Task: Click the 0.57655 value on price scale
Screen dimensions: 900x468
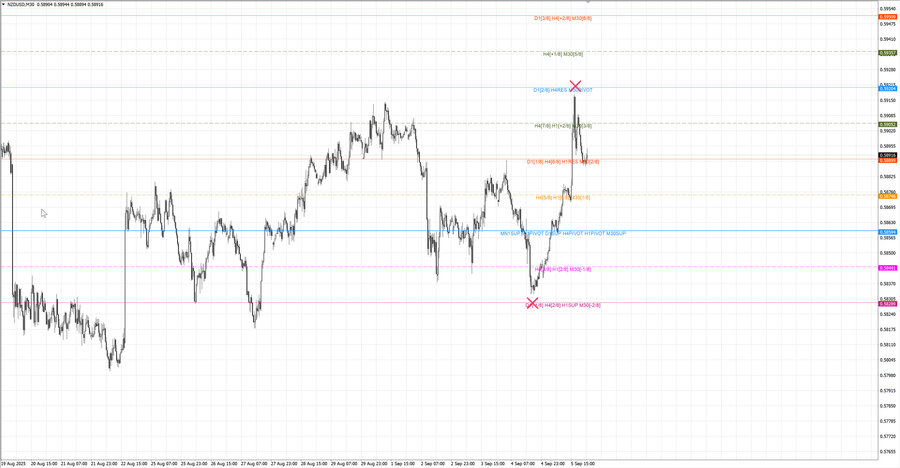Action: click(888, 451)
